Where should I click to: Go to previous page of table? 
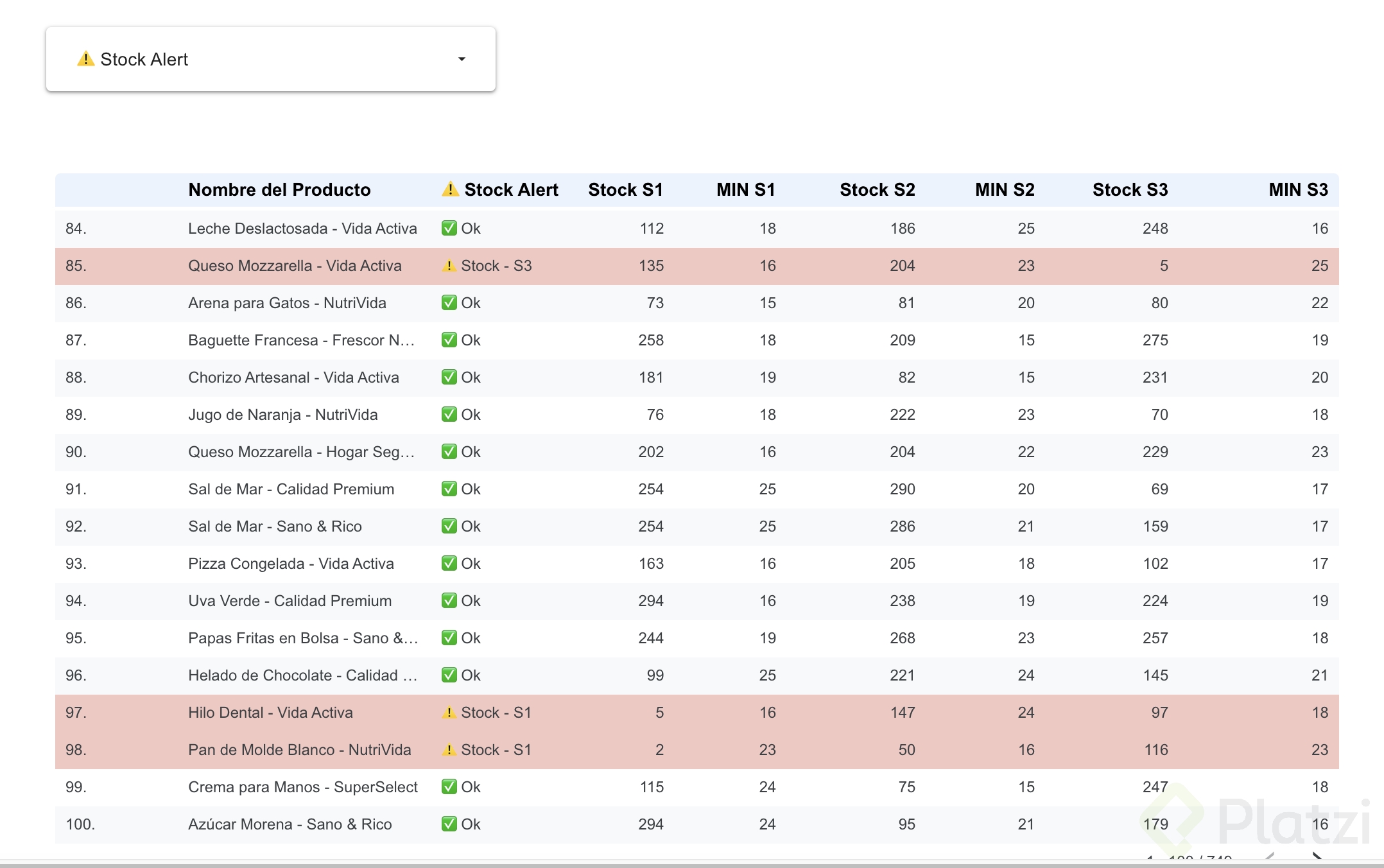tap(1270, 856)
